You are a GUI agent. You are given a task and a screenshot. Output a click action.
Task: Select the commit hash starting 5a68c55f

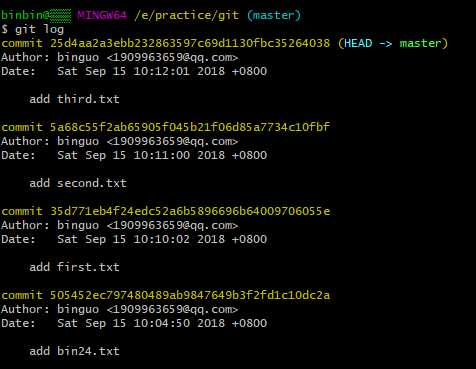[190, 127]
